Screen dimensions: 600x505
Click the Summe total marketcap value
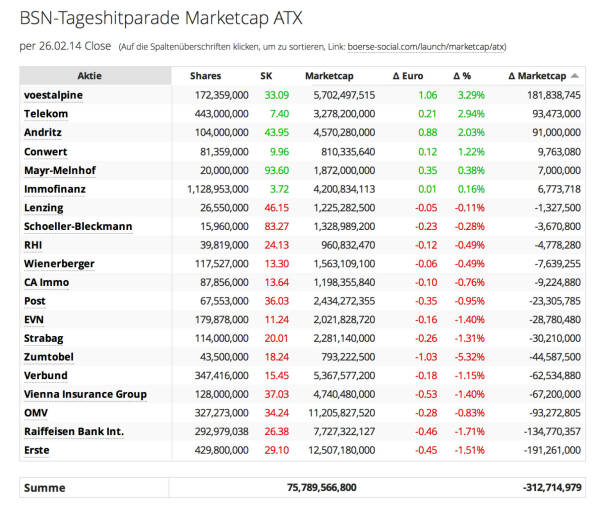pos(322,487)
